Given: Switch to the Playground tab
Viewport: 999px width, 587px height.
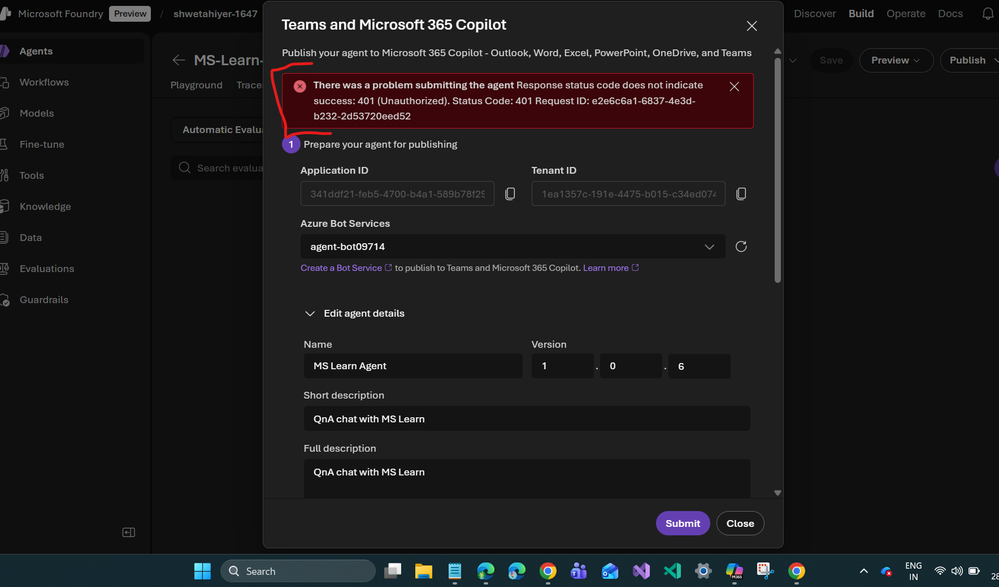Looking at the screenshot, I should point(196,85).
